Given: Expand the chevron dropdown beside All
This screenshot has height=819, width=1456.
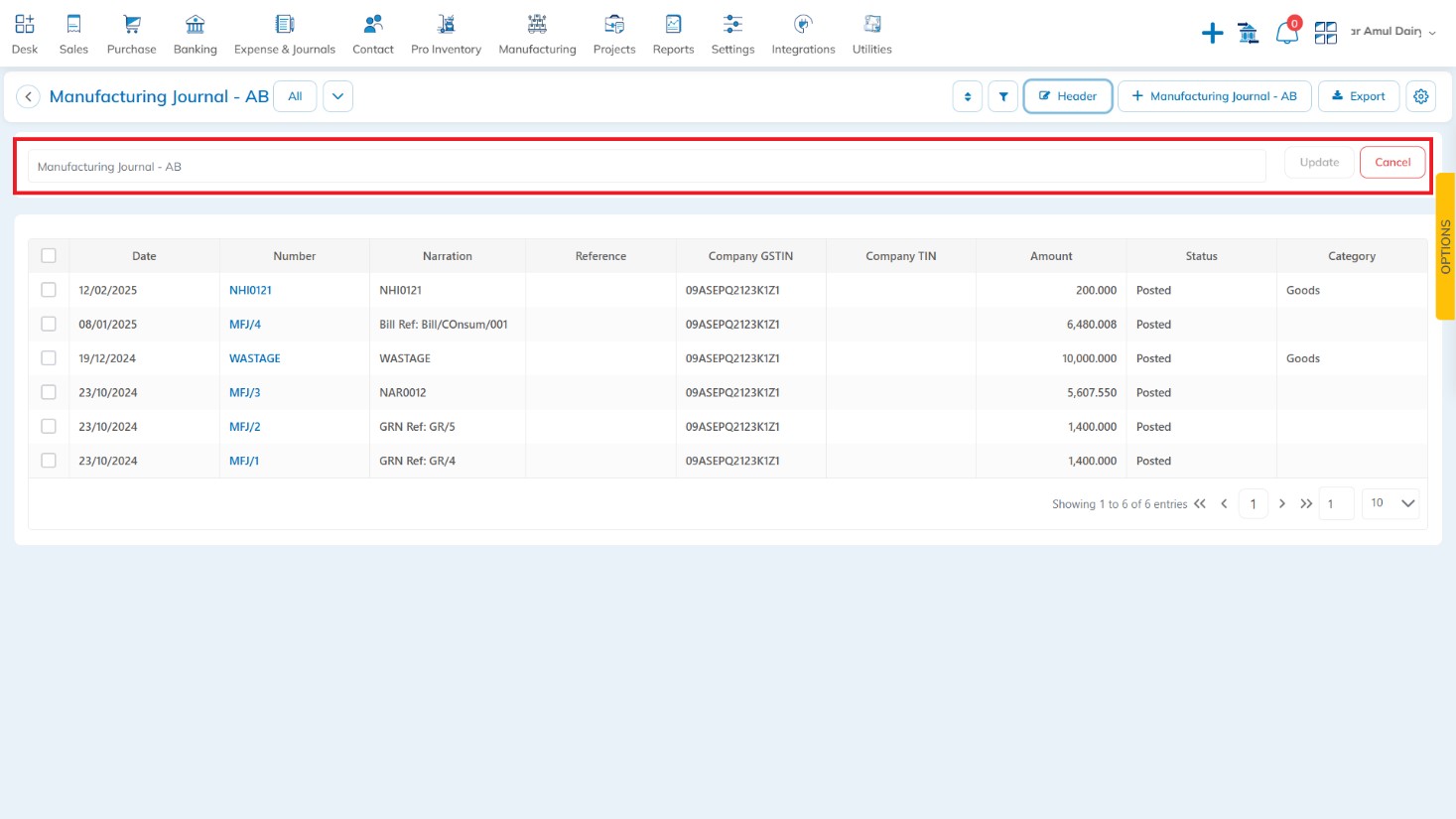Looking at the screenshot, I should [x=337, y=96].
